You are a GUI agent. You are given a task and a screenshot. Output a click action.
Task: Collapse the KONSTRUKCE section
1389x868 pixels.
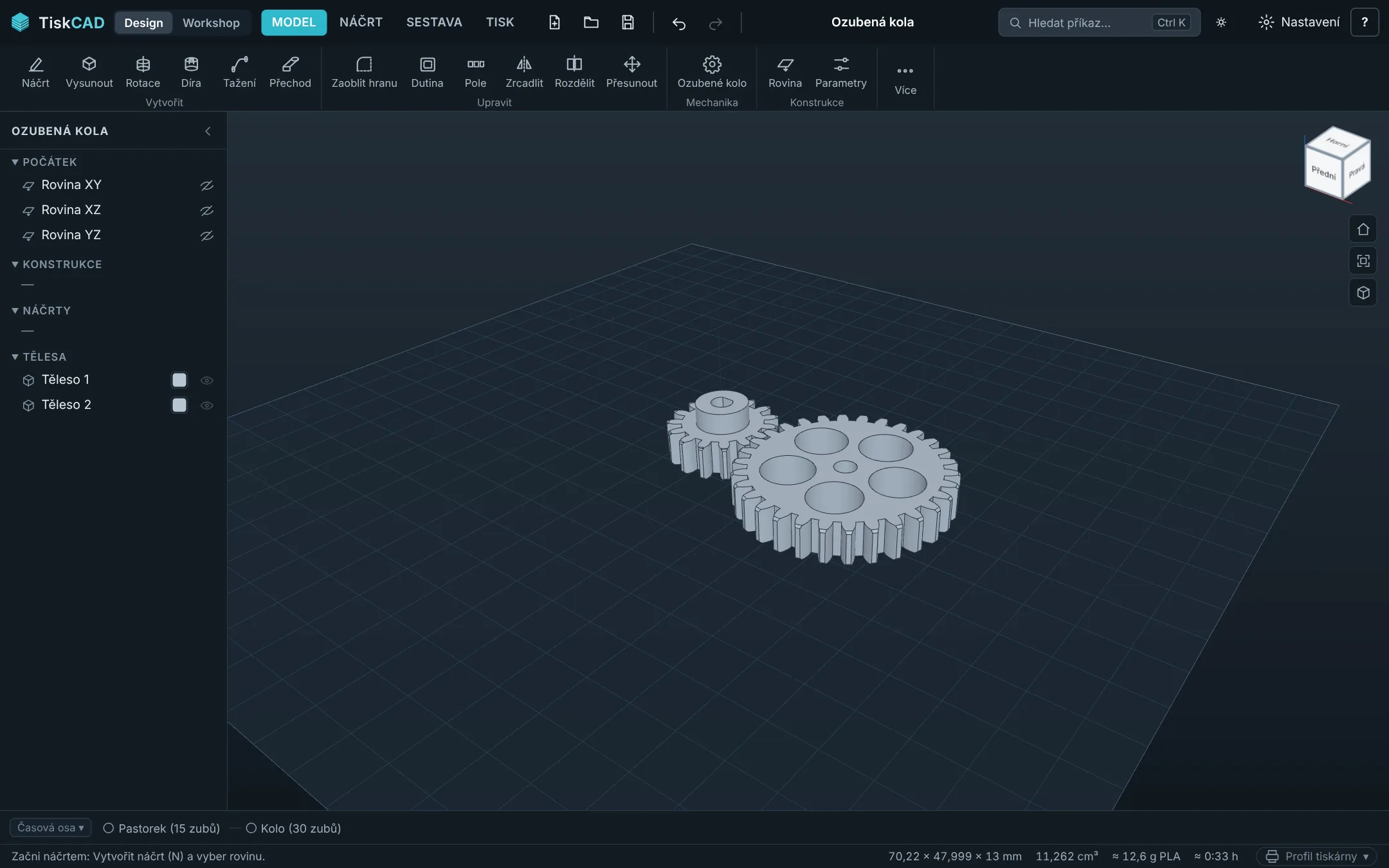[x=57, y=264]
